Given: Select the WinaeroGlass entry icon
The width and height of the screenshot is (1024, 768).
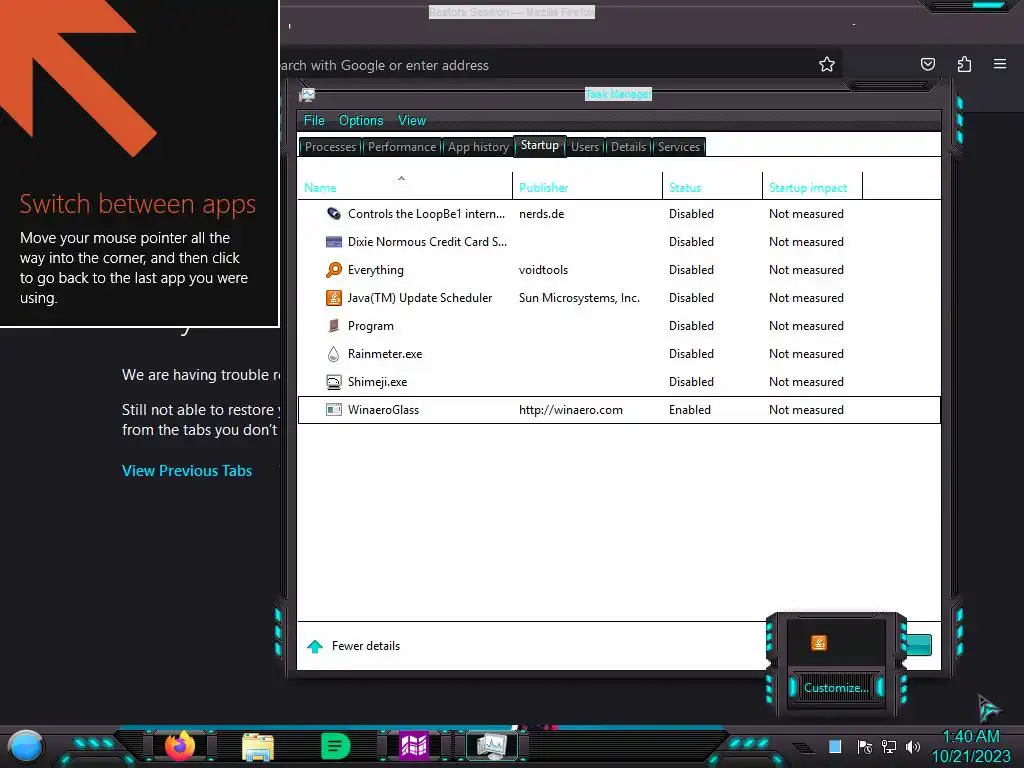Looking at the screenshot, I should pos(334,409).
